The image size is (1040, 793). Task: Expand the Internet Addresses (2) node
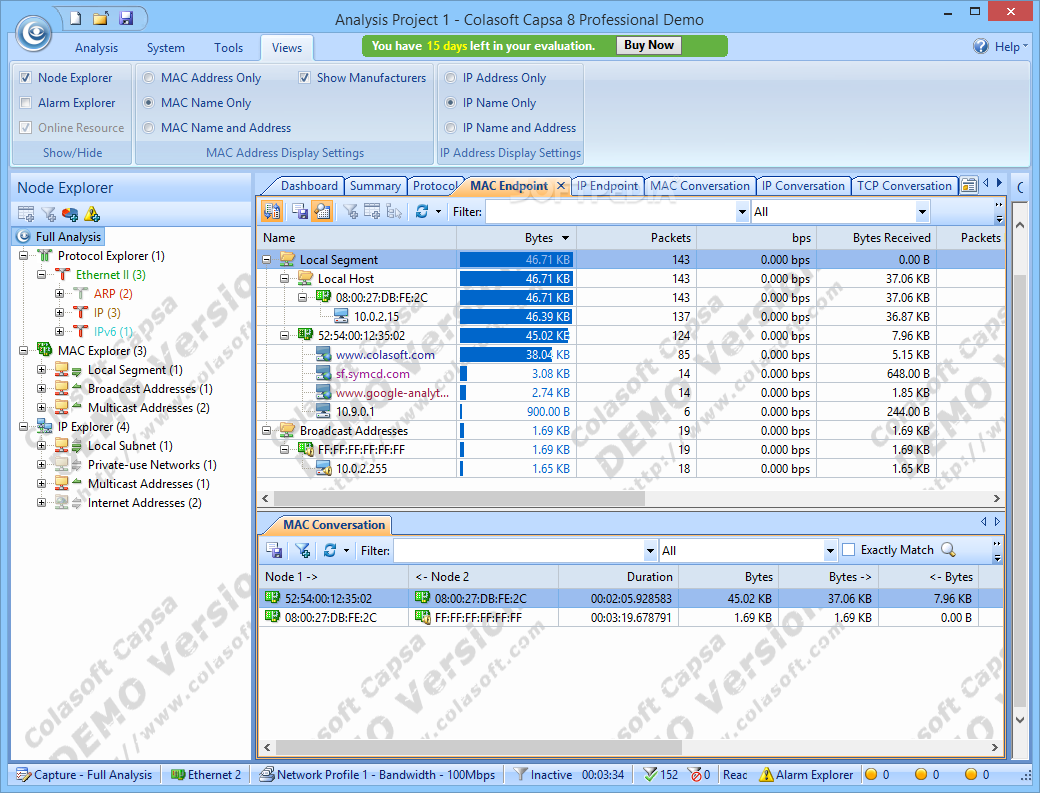(x=42, y=503)
